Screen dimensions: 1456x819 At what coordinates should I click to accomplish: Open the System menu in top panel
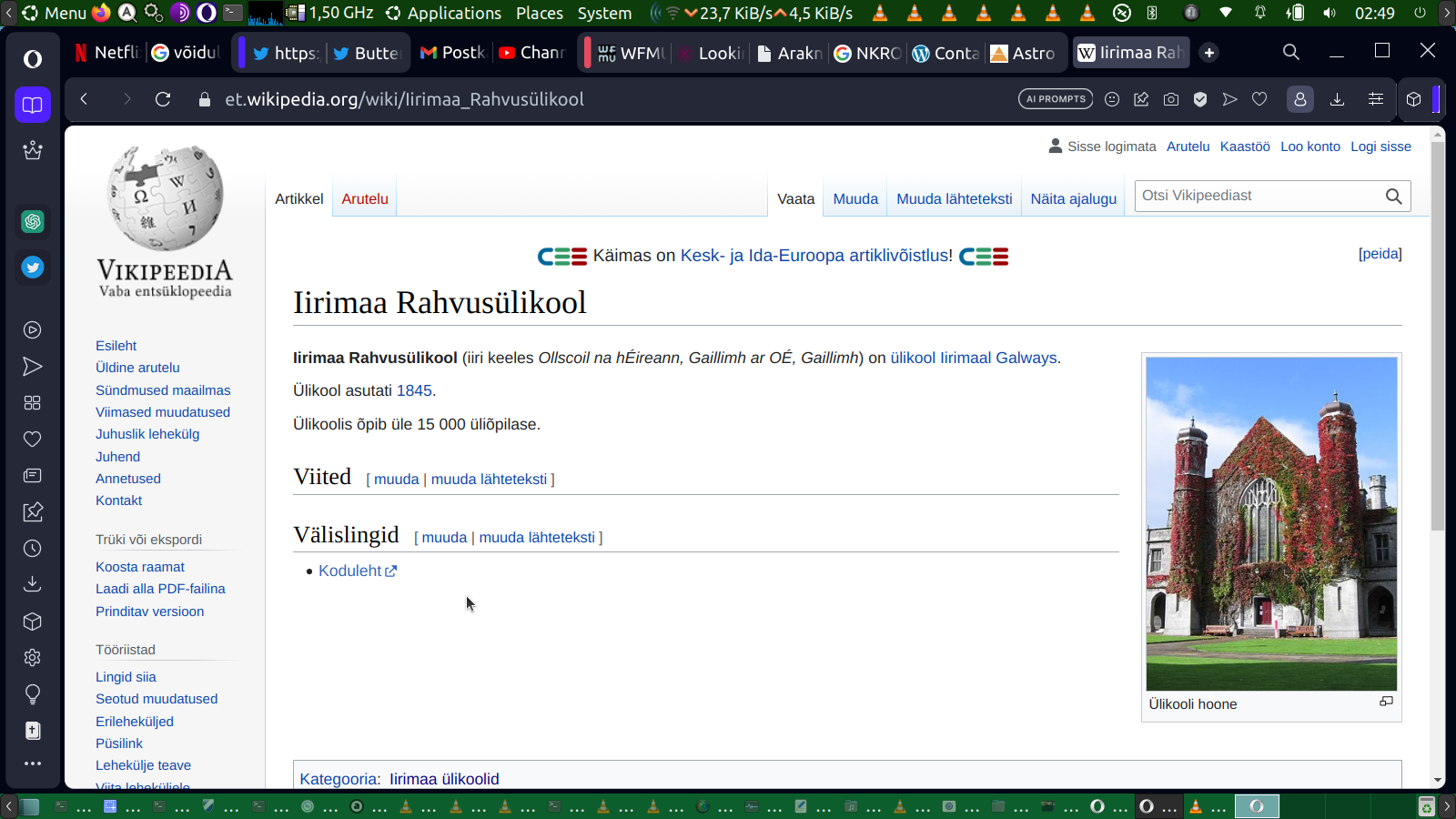point(604,13)
